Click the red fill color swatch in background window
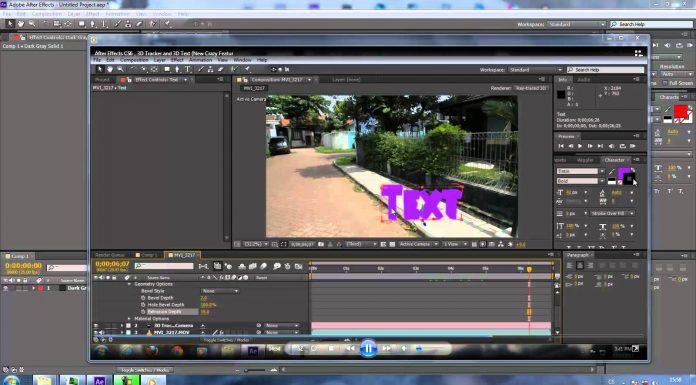The width and height of the screenshot is (696, 385). tap(680, 111)
